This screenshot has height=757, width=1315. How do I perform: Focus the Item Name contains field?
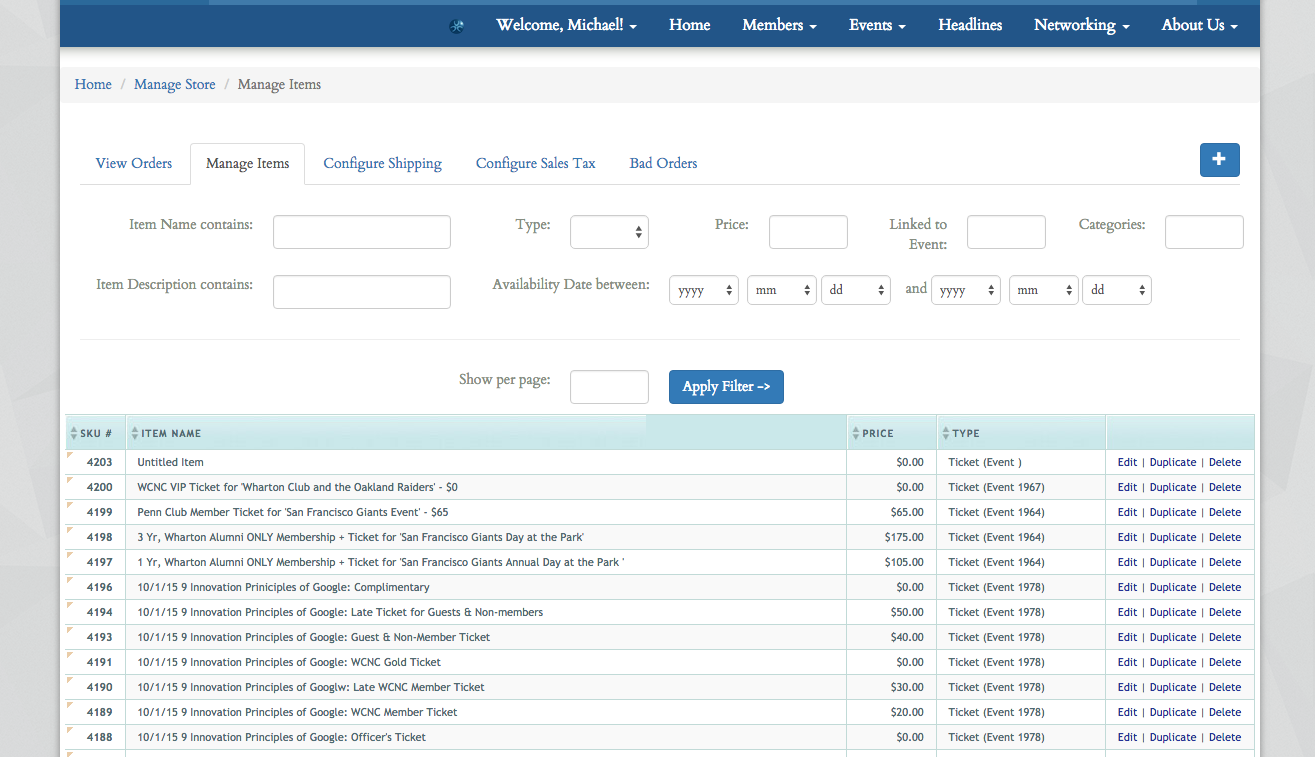coord(362,232)
